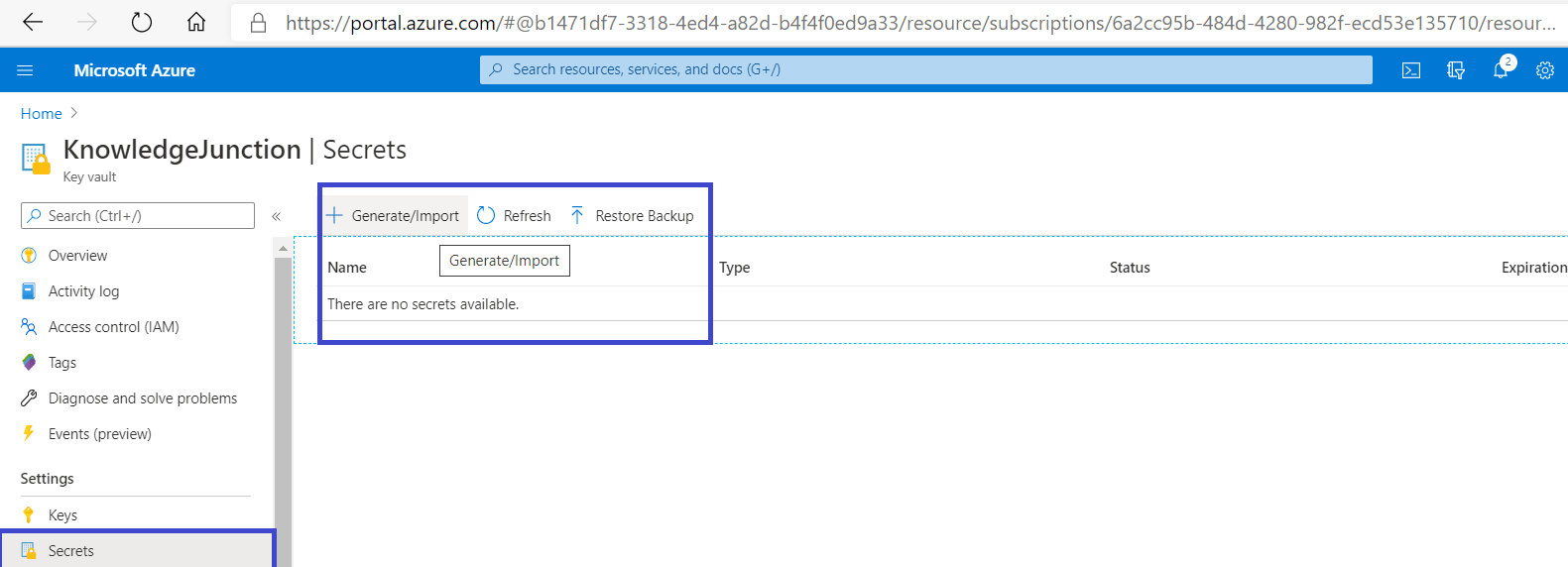Image resolution: width=1568 pixels, height=567 pixels.
Task: Refresh the secrets list
Action: coord(514,216)
